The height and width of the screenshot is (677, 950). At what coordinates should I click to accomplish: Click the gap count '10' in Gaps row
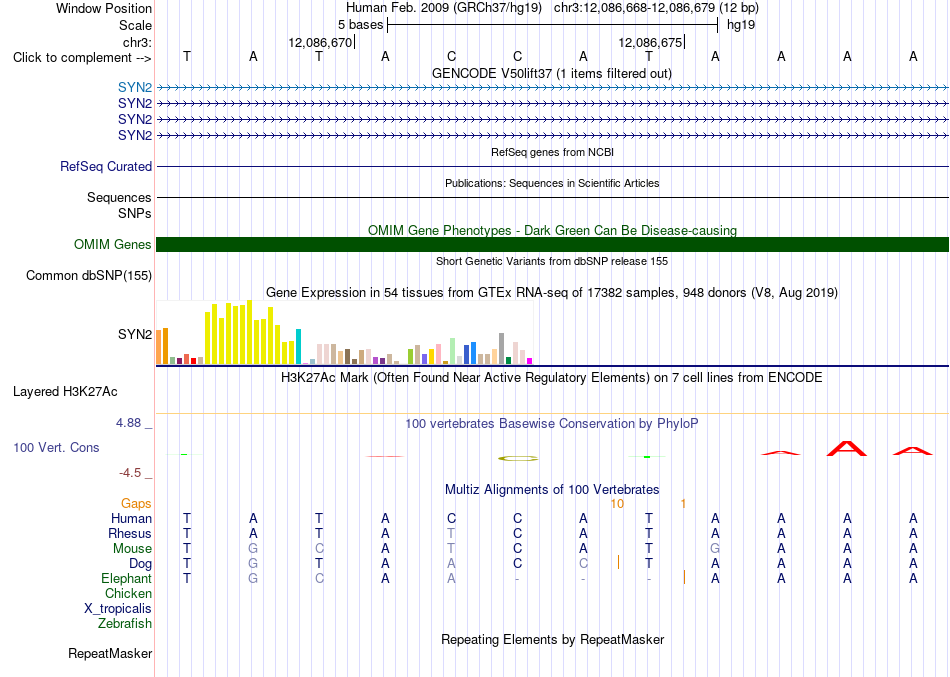[617, 504]
